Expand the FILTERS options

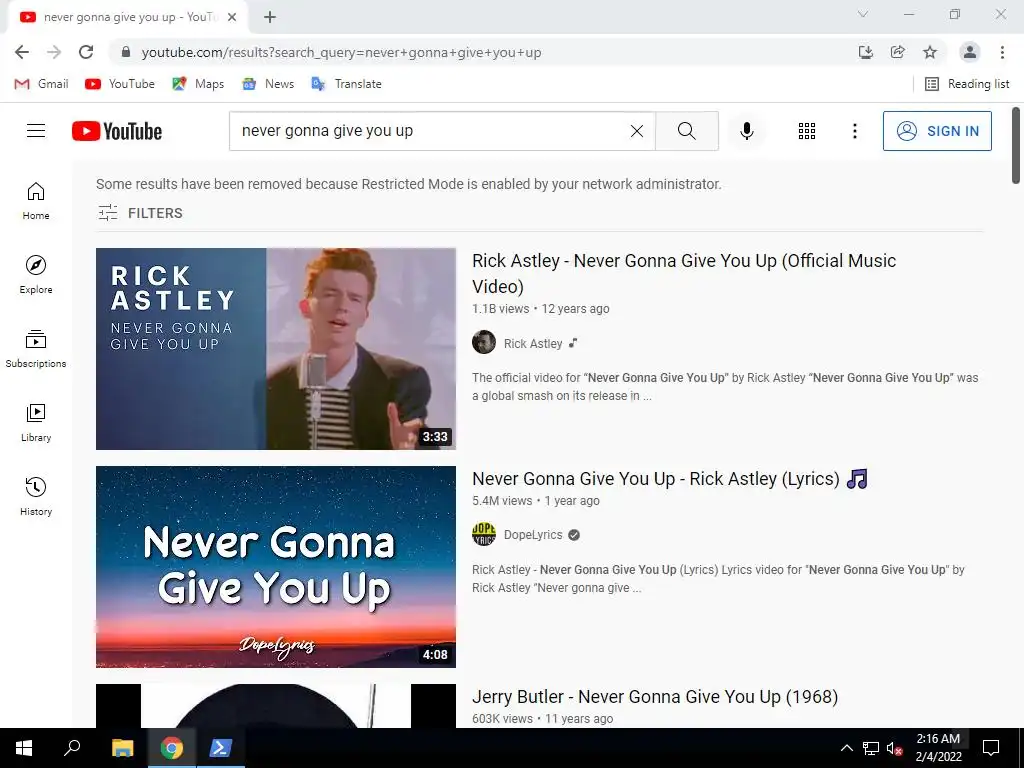(x=140, y=213)
